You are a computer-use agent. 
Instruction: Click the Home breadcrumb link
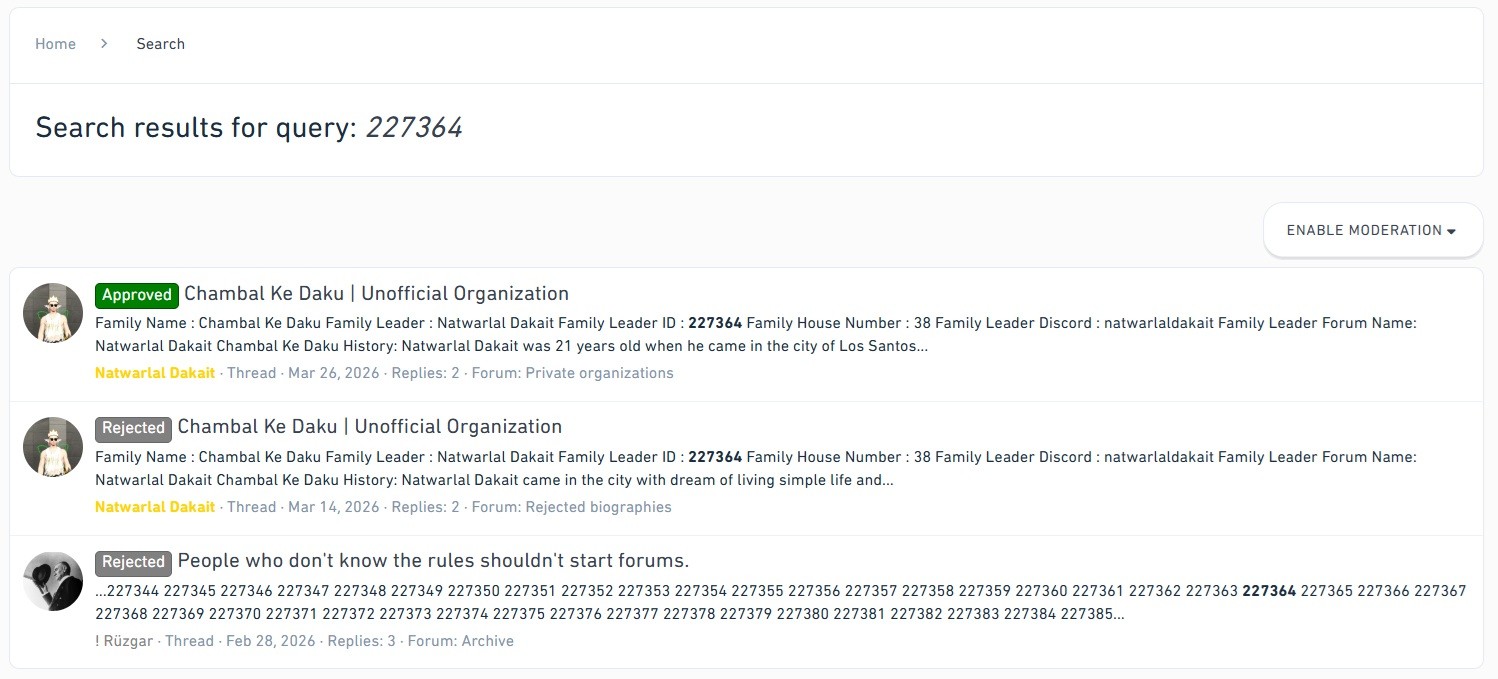55,44
